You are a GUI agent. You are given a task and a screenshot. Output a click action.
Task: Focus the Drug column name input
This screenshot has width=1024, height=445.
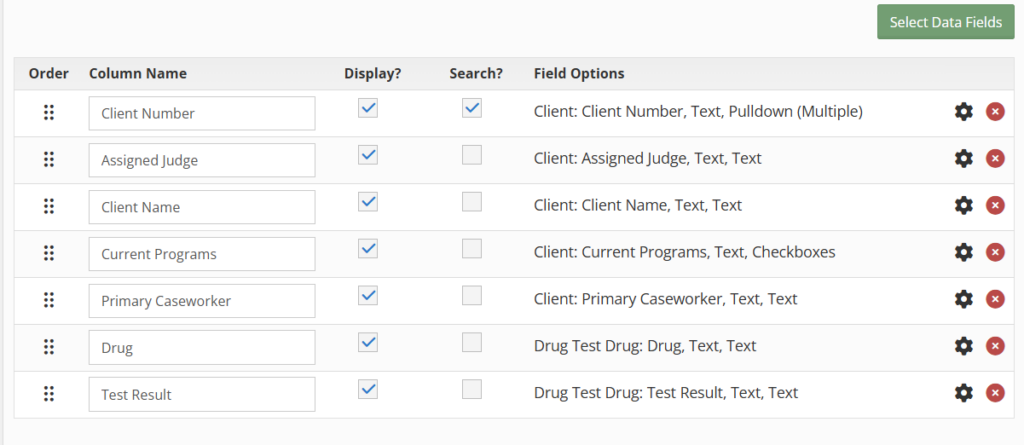201,348
